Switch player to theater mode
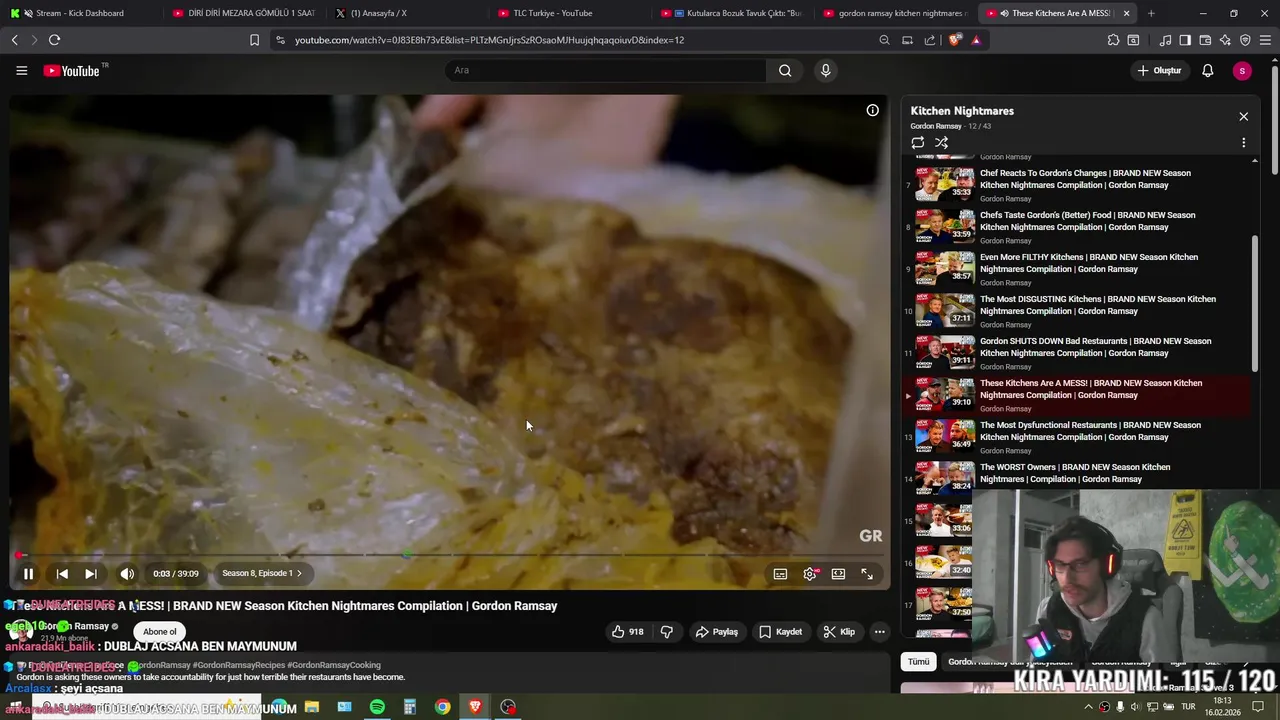This screenshot has width=1280, height=720. [x=838, y=574]
